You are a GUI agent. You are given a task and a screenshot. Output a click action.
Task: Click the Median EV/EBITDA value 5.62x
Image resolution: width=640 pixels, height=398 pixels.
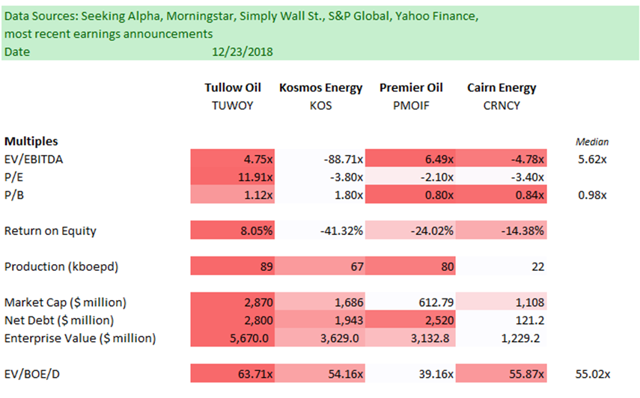click(592, 159)
